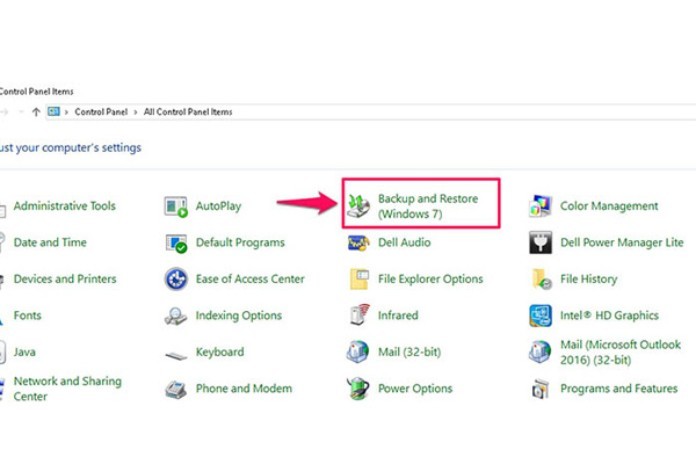Expand chevron before All Control Panel Items
Viewport: 696px width, 464px height.
pyautogui.click(x=135, y=112)
